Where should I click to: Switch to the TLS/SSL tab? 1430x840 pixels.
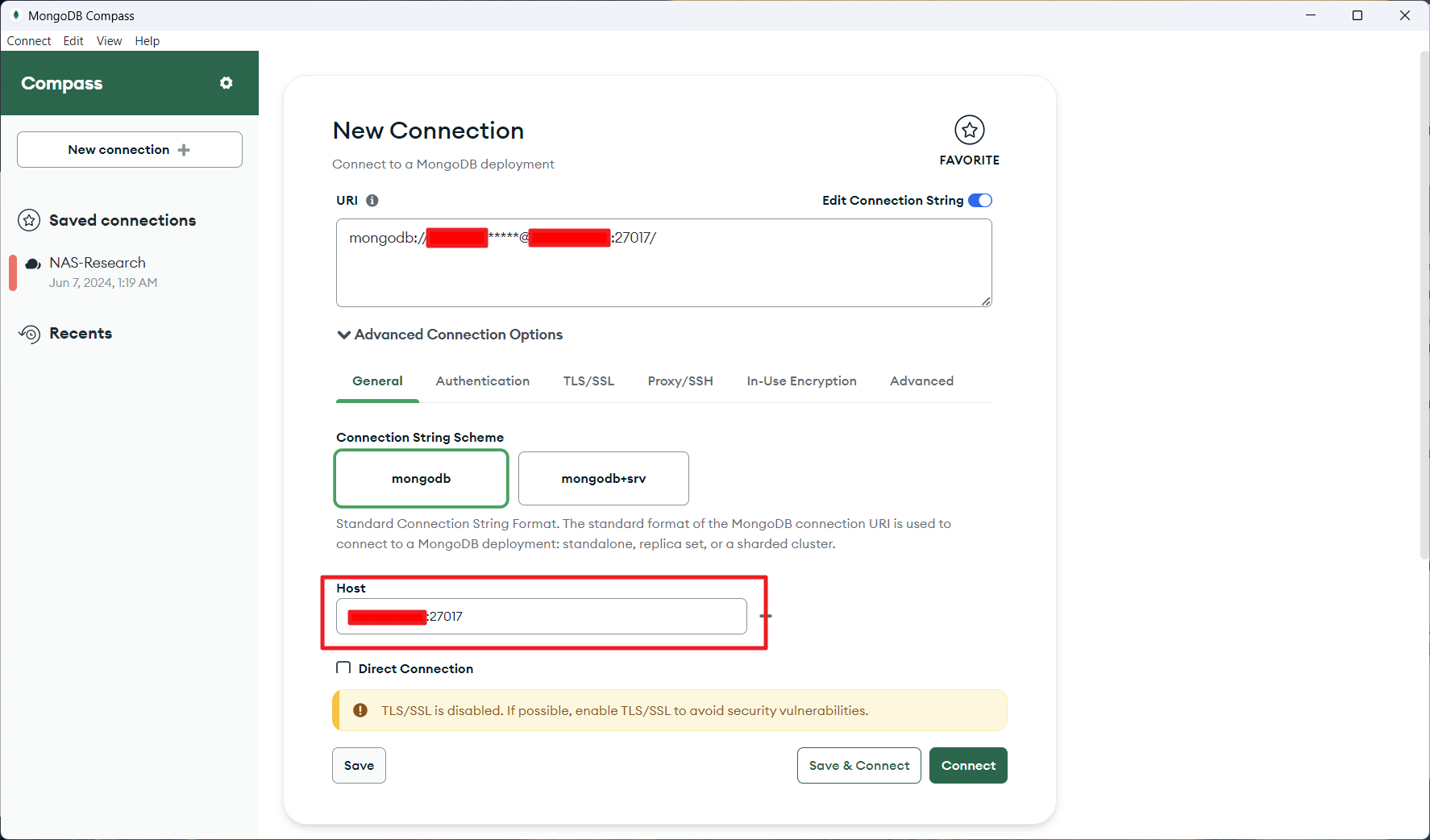point(588,381)
